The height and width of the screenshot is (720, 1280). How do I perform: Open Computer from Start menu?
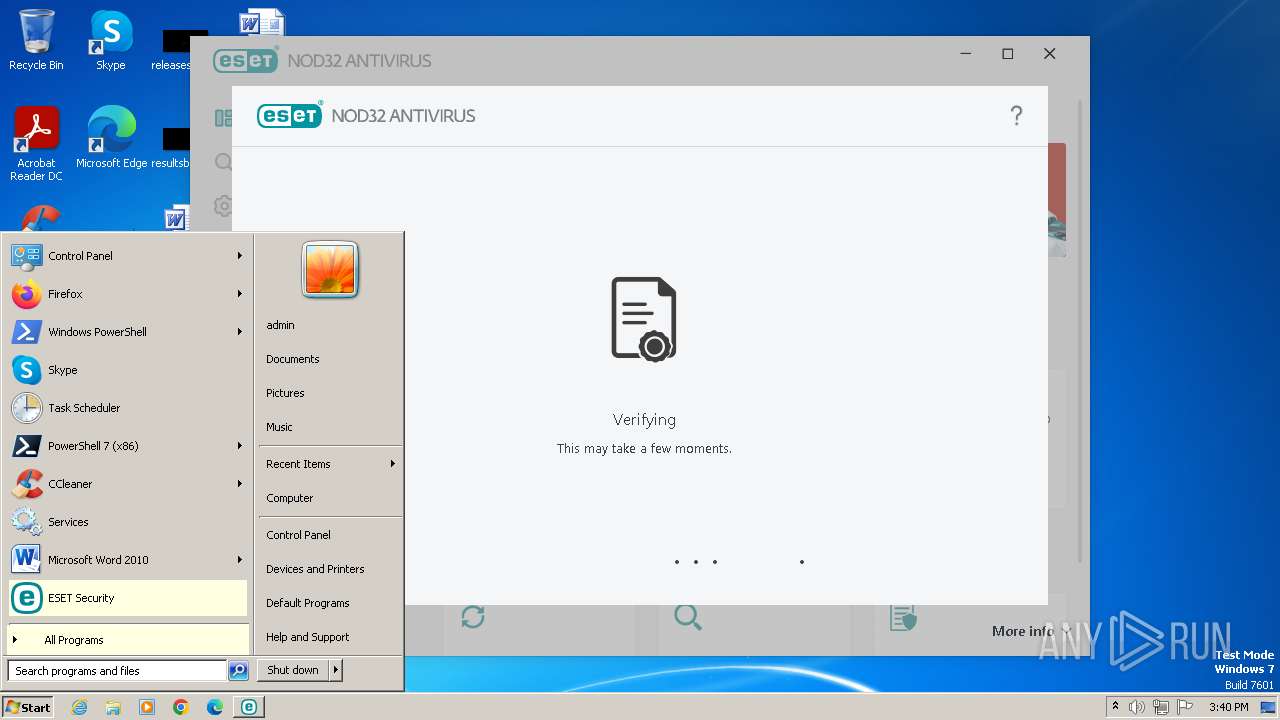[x=330, y=498]
